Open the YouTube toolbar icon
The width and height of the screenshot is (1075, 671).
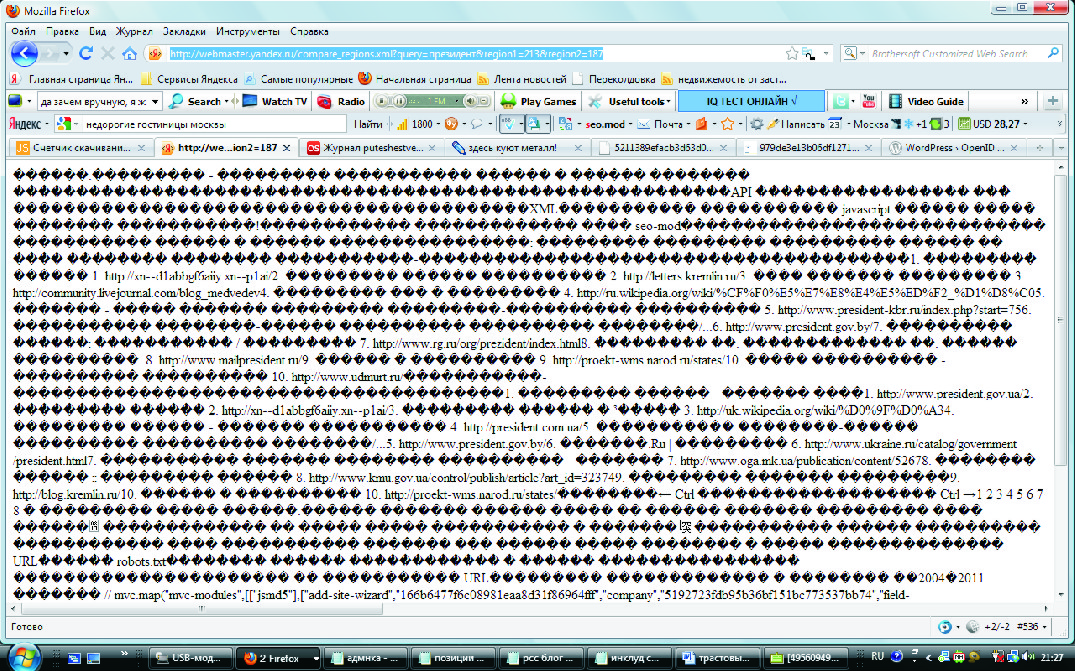coord(869,101)
